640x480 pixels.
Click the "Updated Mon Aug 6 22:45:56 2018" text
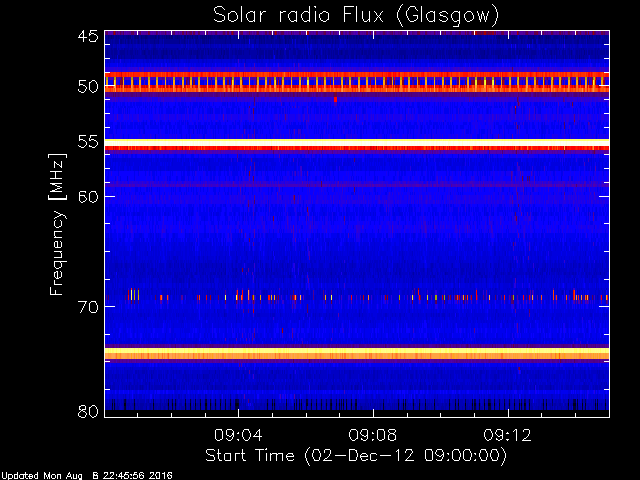[x=87, y=476]
